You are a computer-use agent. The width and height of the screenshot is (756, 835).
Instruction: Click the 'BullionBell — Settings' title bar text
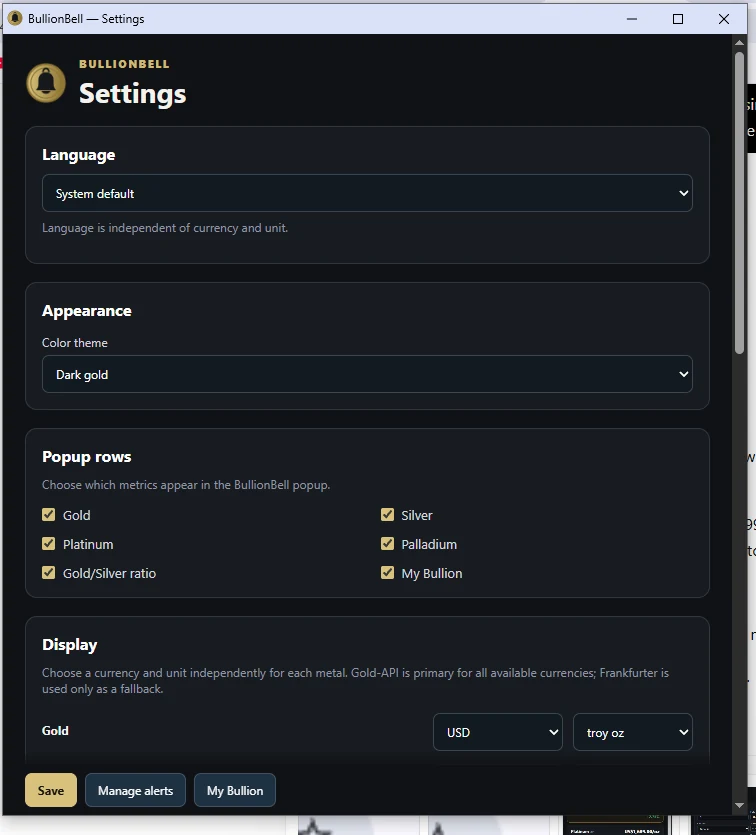[x=86, y=19]
